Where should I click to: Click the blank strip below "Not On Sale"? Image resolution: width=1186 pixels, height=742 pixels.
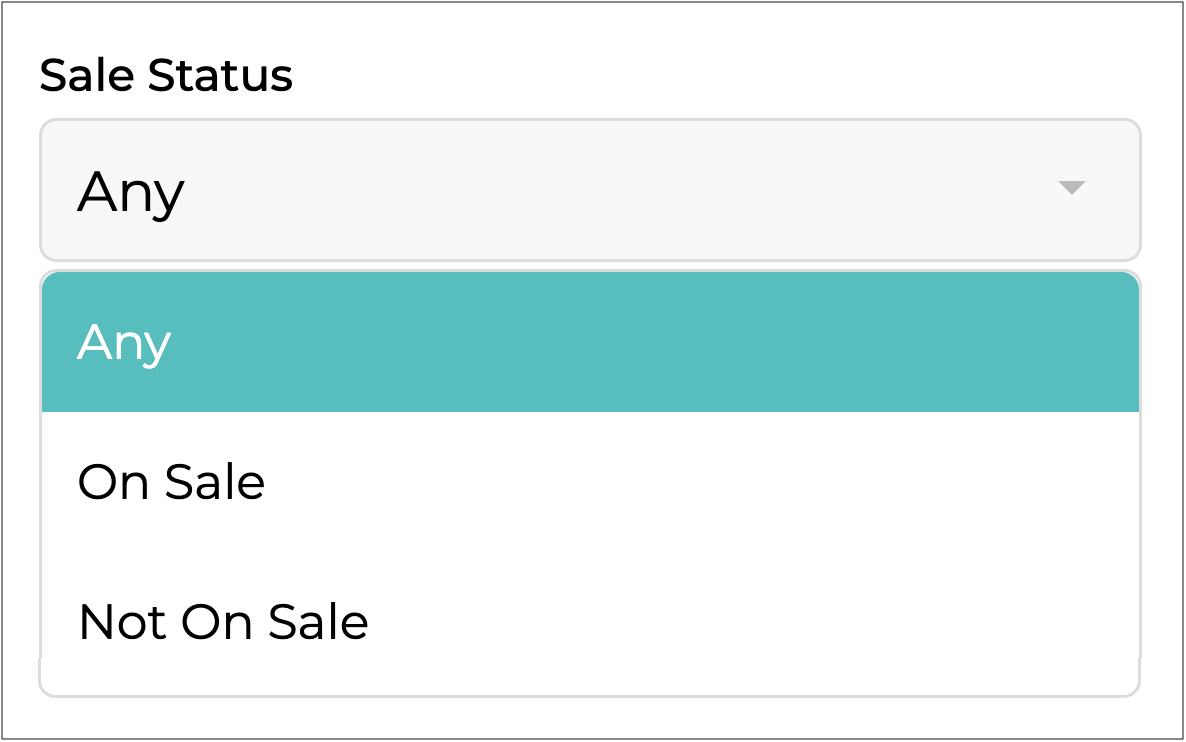pos(590,677)
